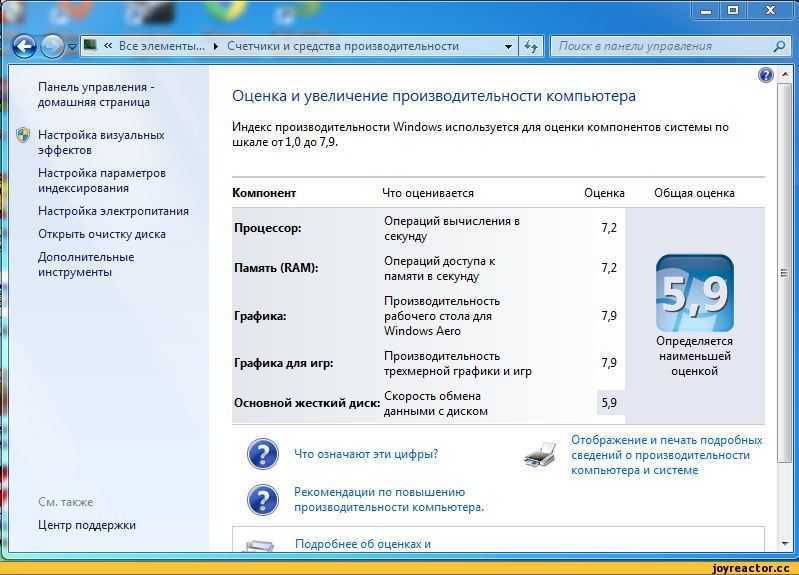This screenshot has width=799, height=575.
Task: Click the 'Общая оценка' column header
Action: coord(695,193)
